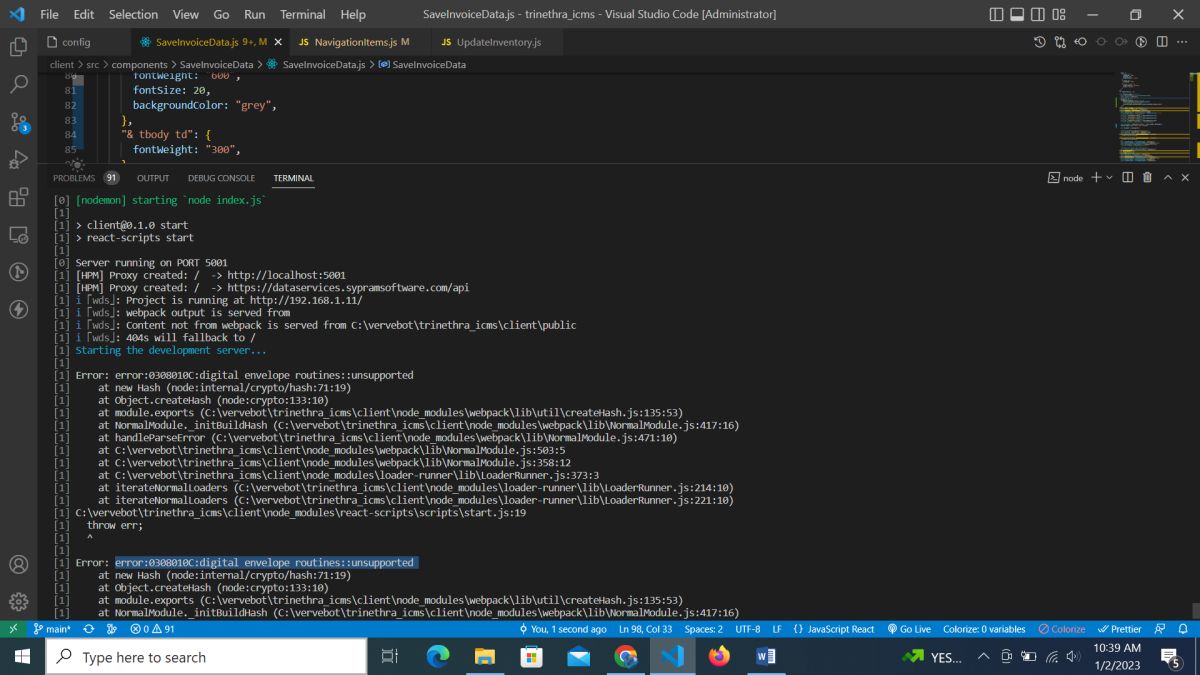Image resolution: width=1200 pixels, height=675 pixels.
Task: Kill terminal with trash icon
Action: (x=1147, y=177)
